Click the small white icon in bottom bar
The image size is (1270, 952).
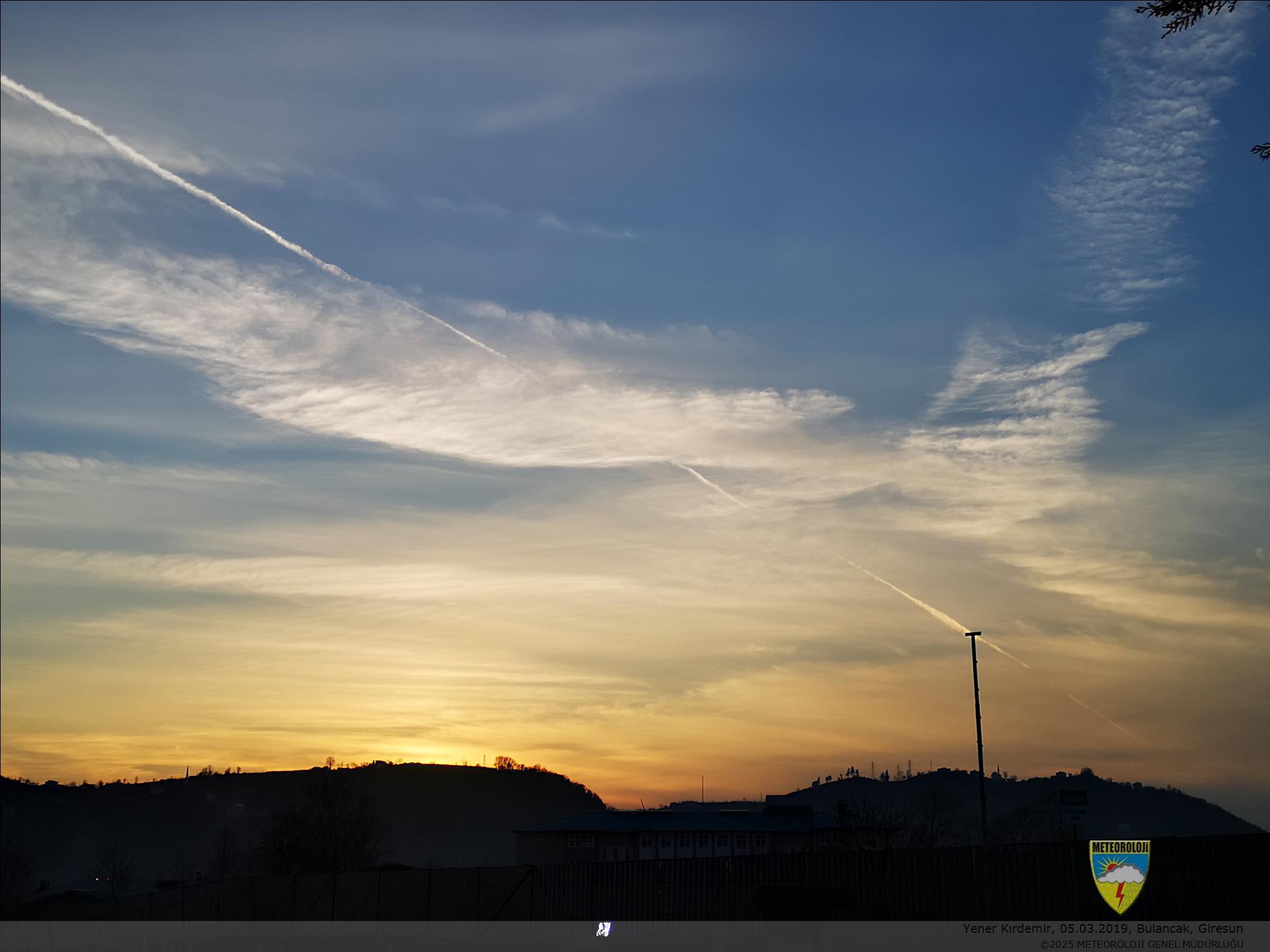click(x=603, y=929)
